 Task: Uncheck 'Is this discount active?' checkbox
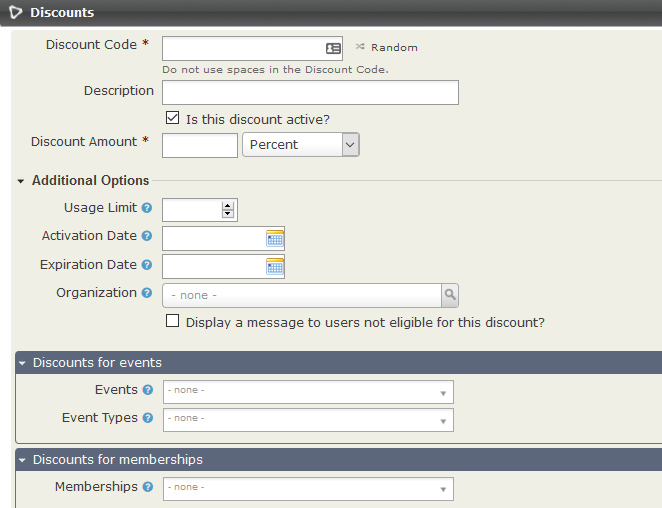coord(173,118)
